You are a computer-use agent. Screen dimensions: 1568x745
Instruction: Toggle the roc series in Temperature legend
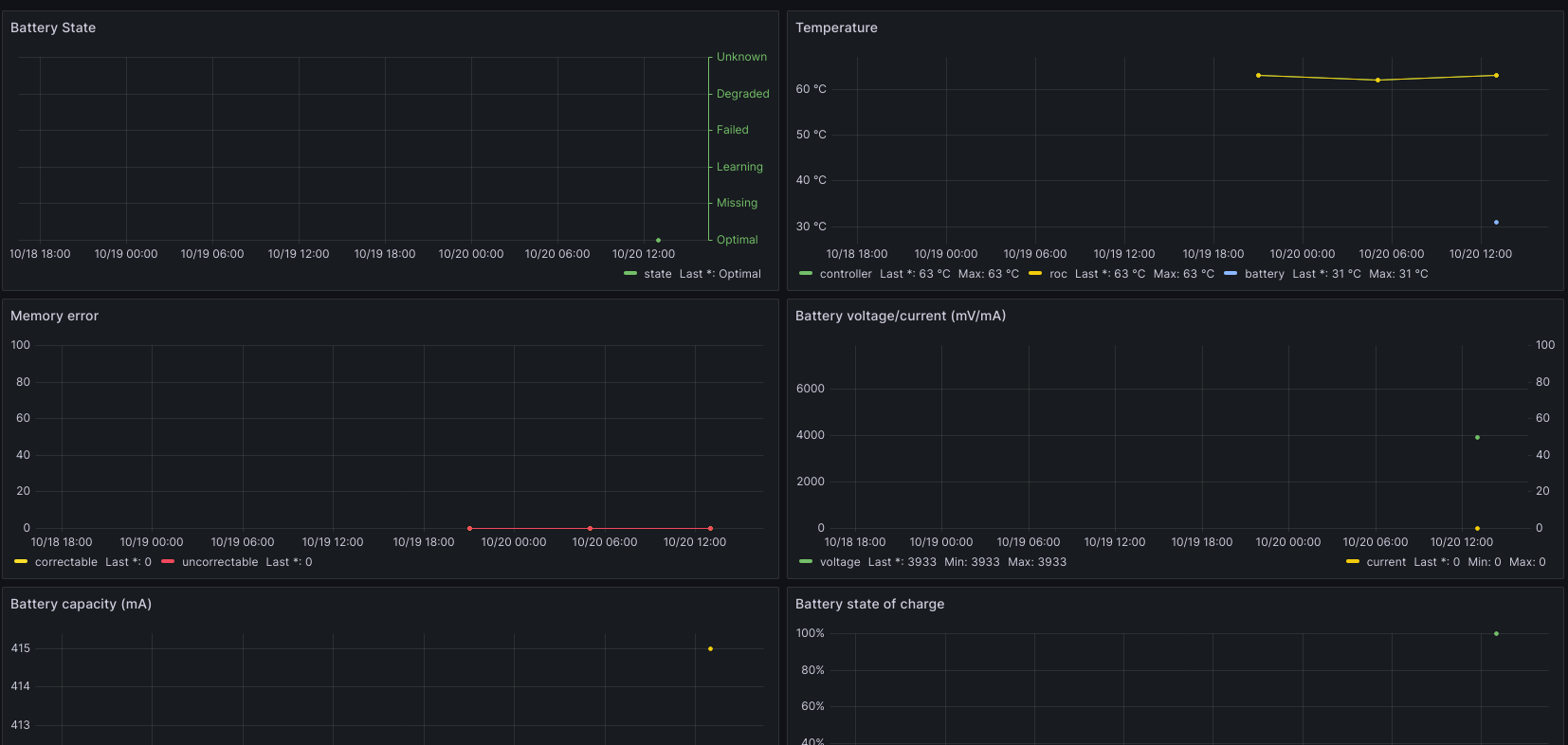tap(1058, 274)
